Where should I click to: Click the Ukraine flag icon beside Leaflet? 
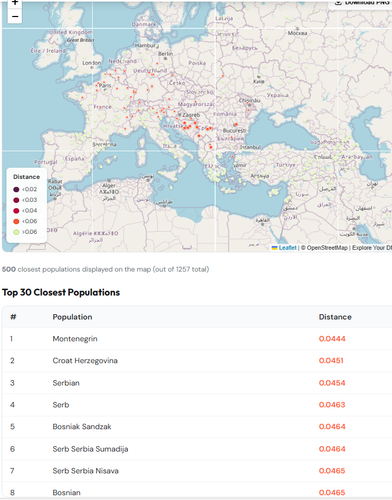click(x=275, y=248)
